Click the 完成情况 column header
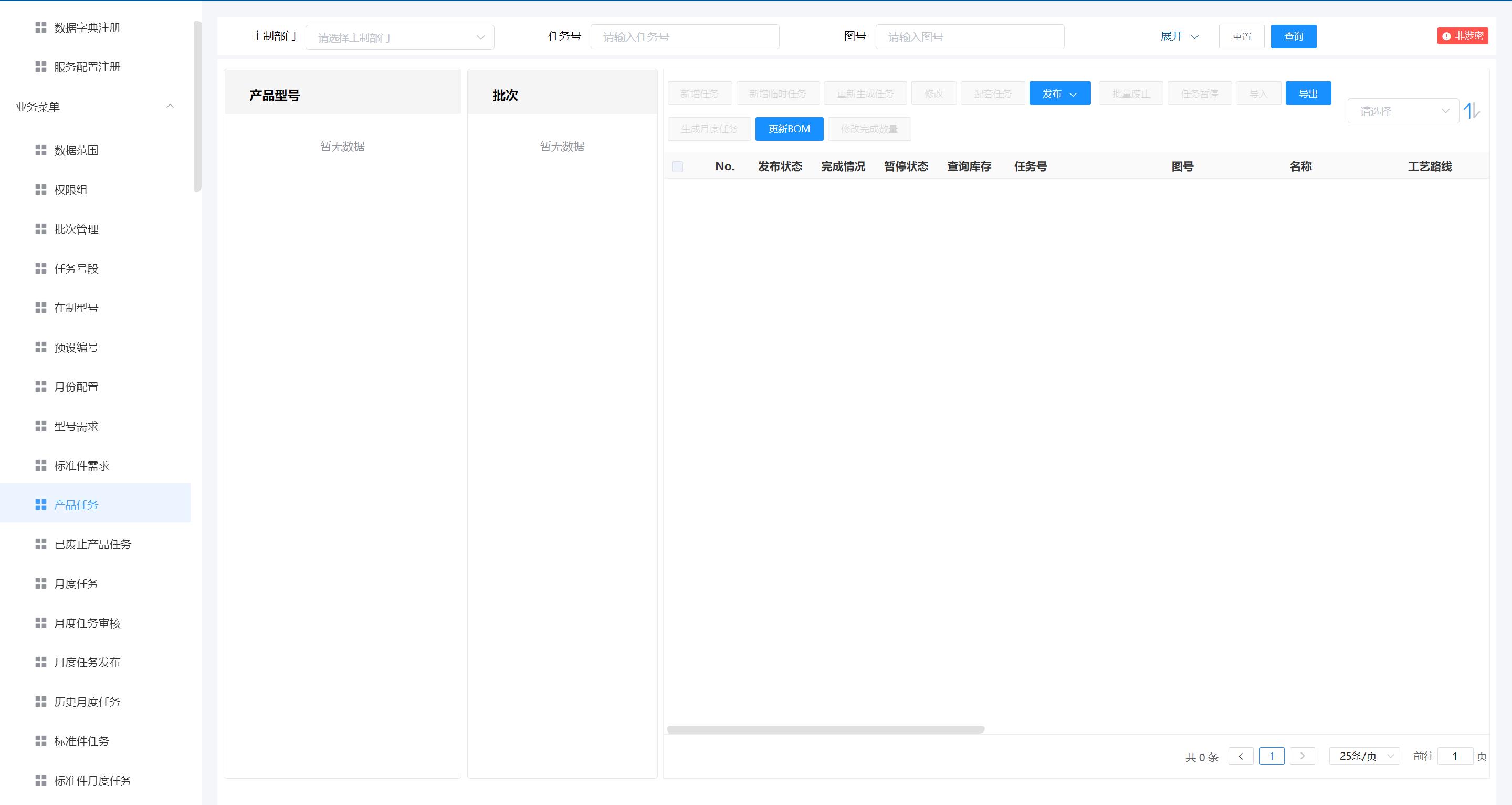 [x=843, y=166]
